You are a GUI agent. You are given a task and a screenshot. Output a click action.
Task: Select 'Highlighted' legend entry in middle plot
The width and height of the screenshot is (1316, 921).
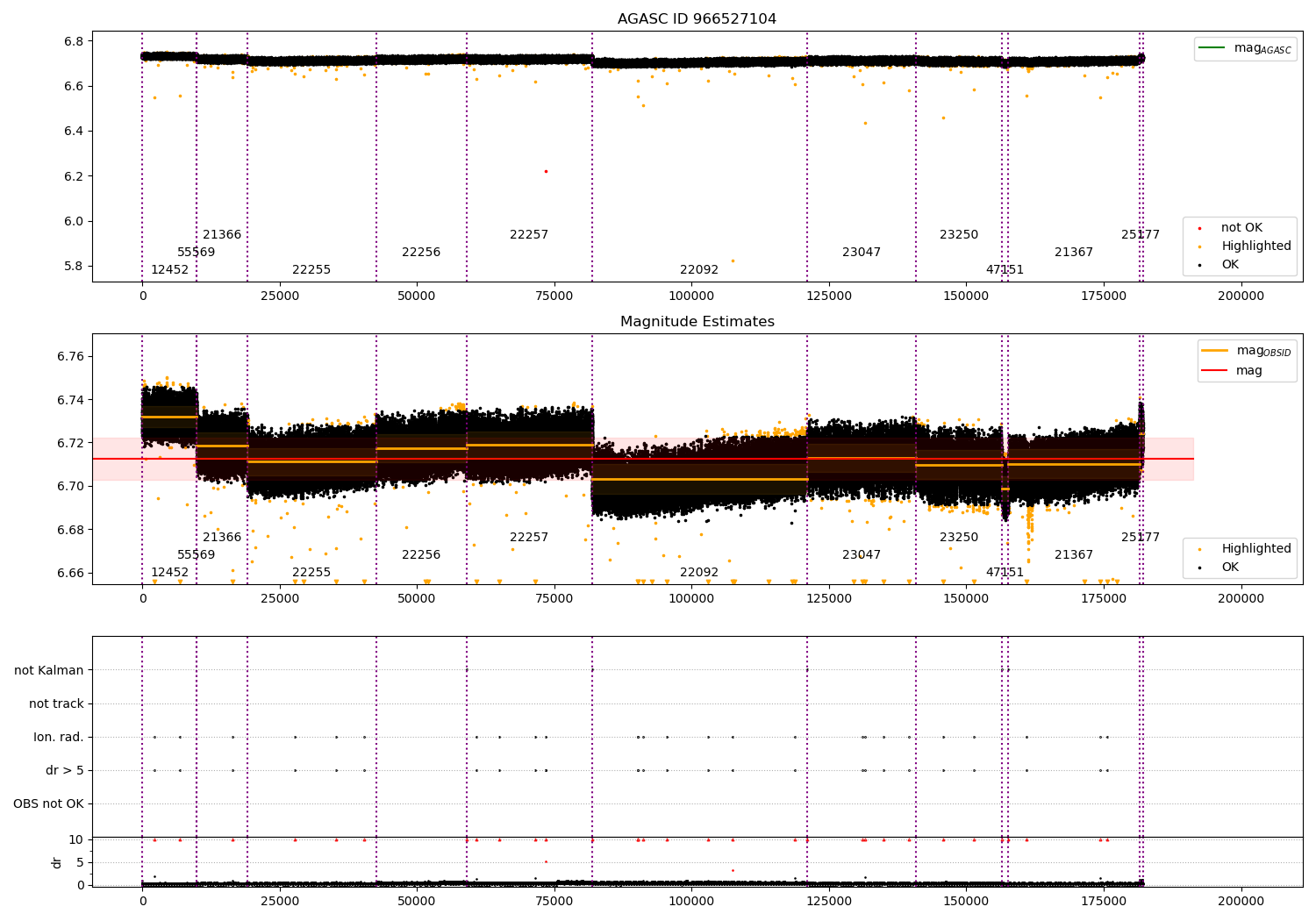pos(1244,548)
